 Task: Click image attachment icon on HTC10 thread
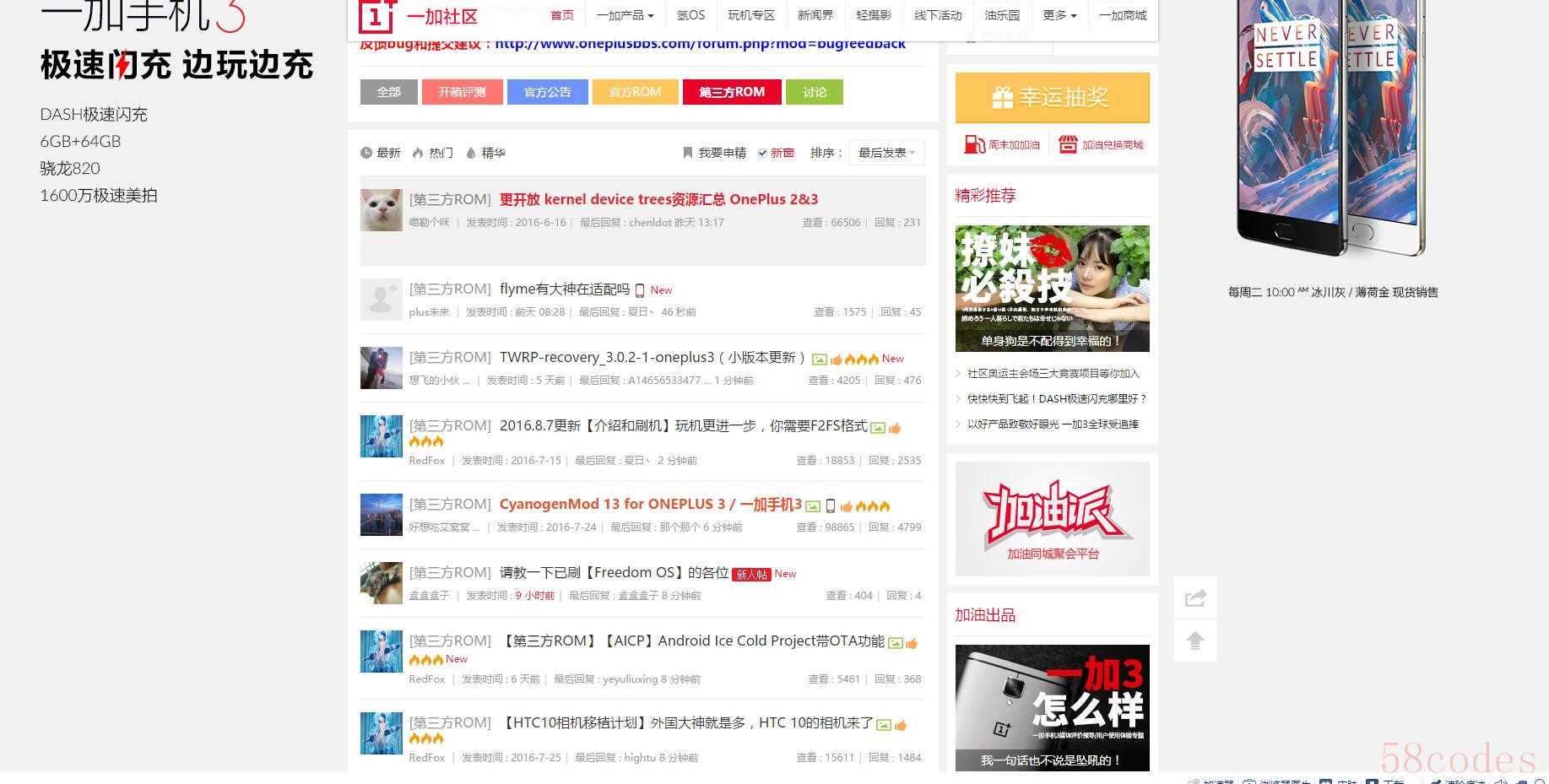pyautogui.click(x=884, y=725)
